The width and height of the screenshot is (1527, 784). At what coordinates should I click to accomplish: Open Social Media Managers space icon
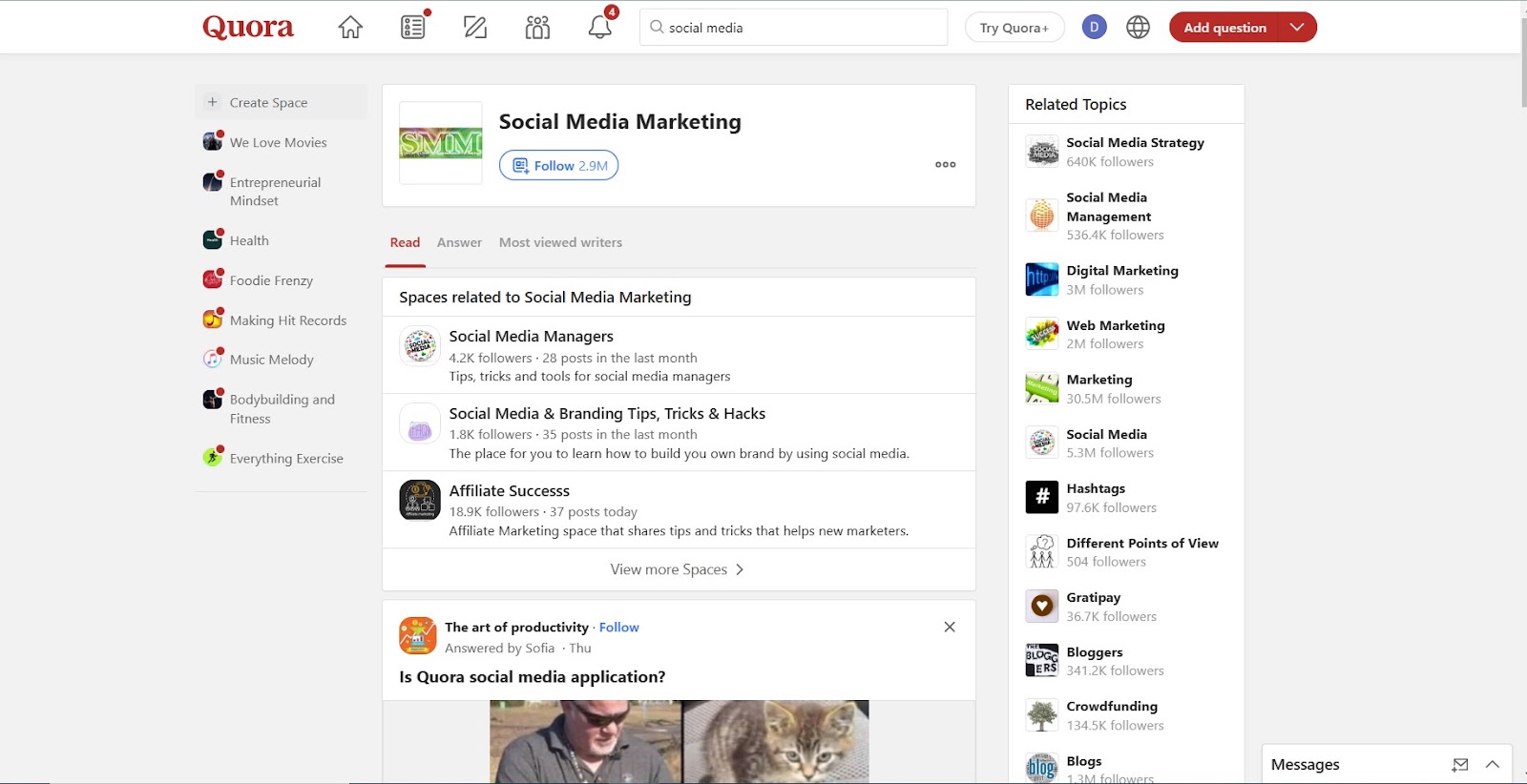pos(420,346)
